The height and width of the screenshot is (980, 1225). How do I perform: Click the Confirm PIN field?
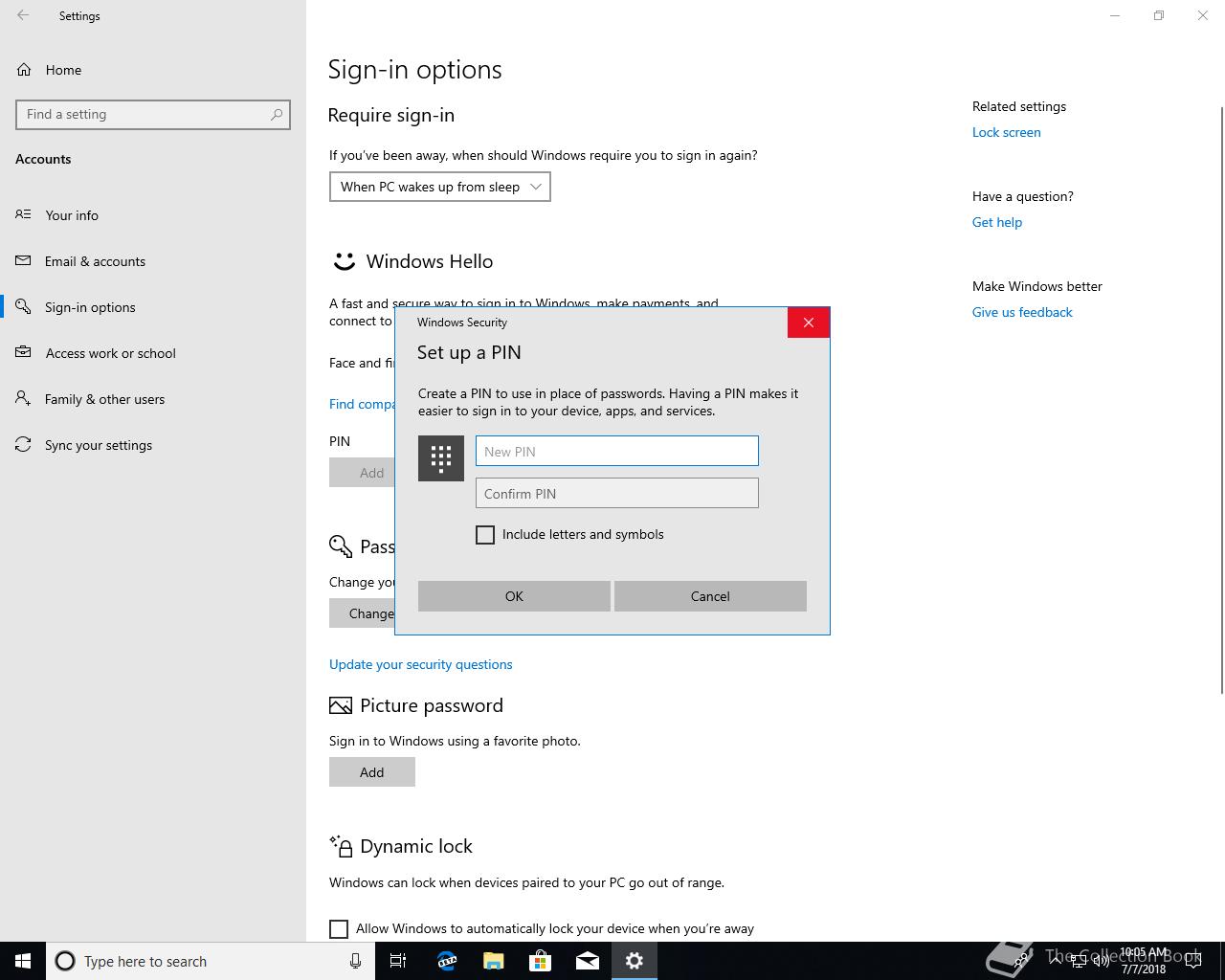coord(617,493)
